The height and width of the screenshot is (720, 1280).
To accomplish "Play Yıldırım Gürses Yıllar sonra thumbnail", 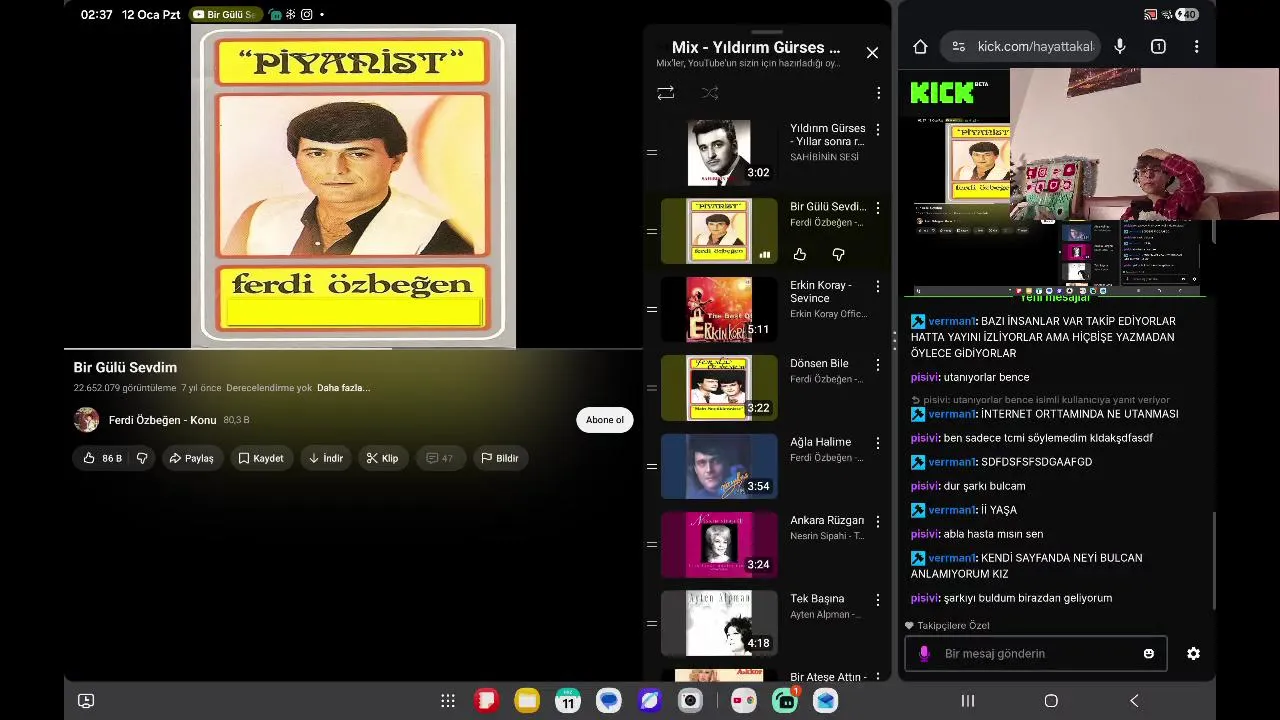I will point(719,153).
